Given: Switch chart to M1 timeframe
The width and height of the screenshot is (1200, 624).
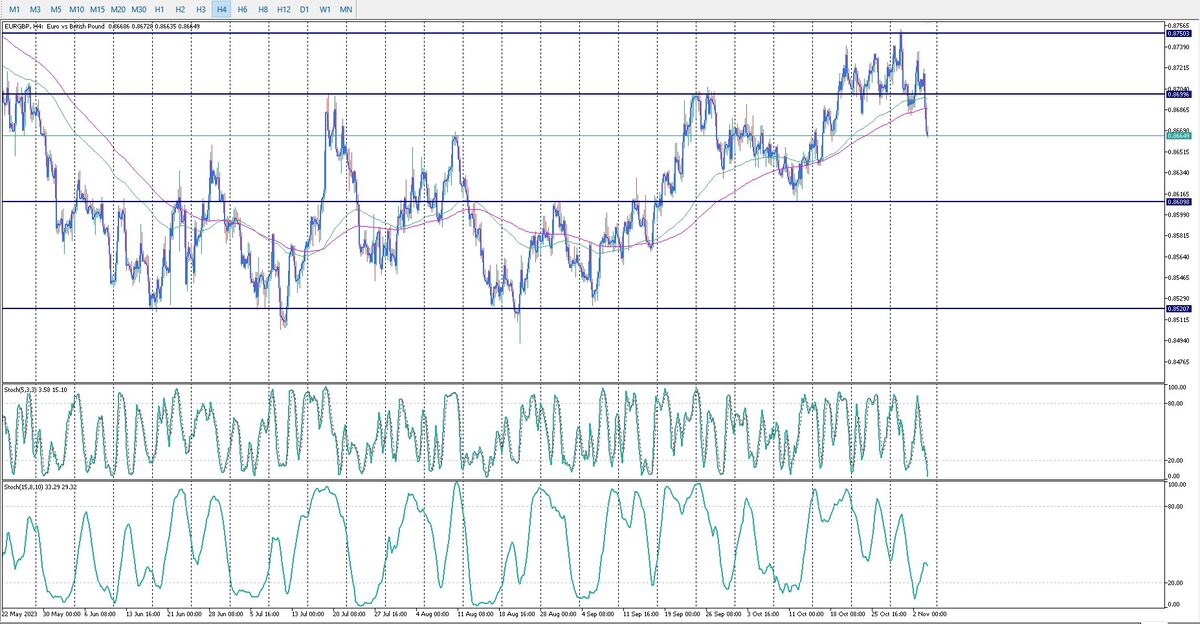Looking at the screenshot, I should (14, 8).
